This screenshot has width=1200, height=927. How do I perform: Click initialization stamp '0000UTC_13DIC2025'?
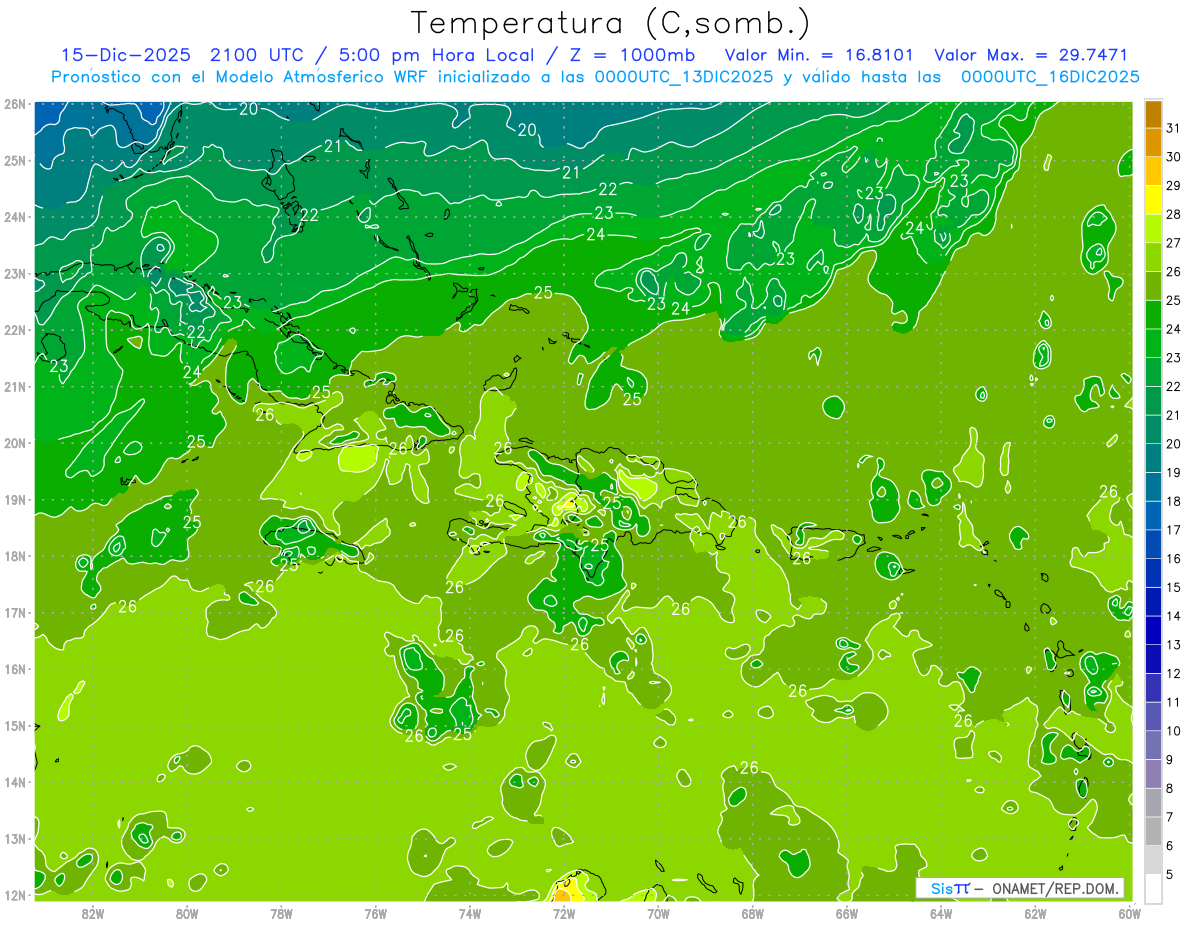pyautogui.click(x=684, y=76)
